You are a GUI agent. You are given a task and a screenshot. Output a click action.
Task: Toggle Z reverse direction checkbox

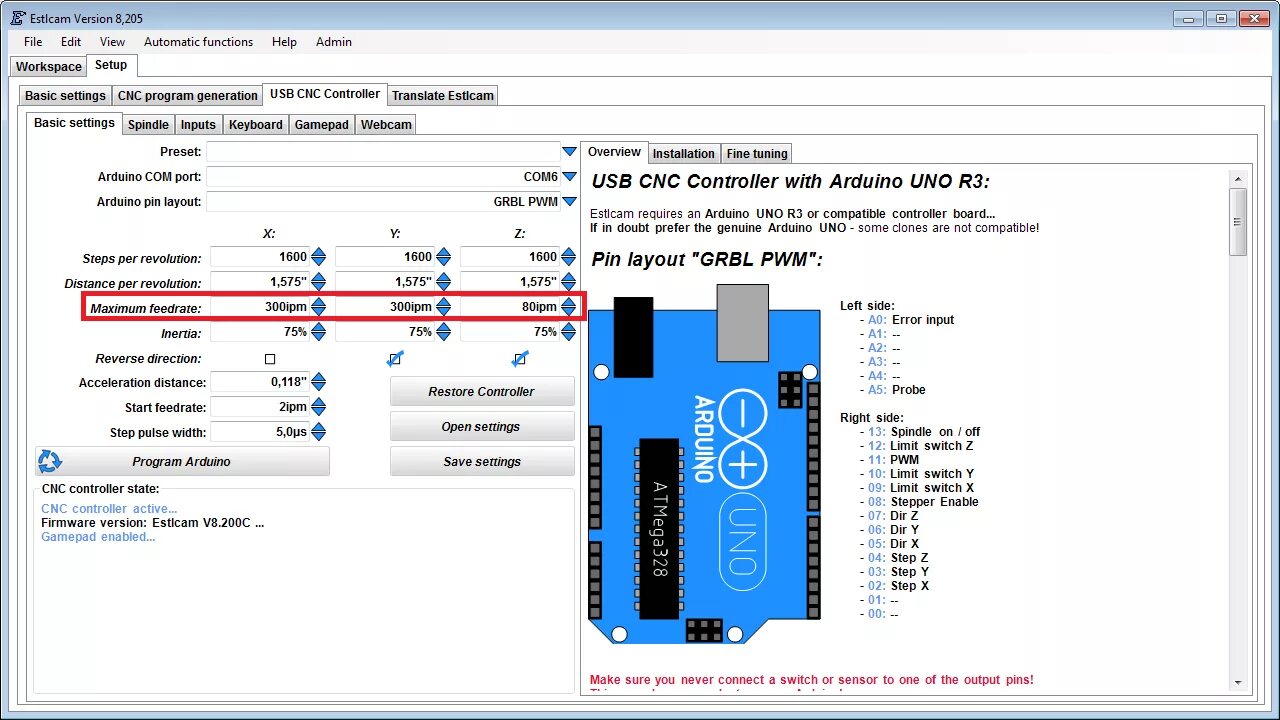coord(520,358)
